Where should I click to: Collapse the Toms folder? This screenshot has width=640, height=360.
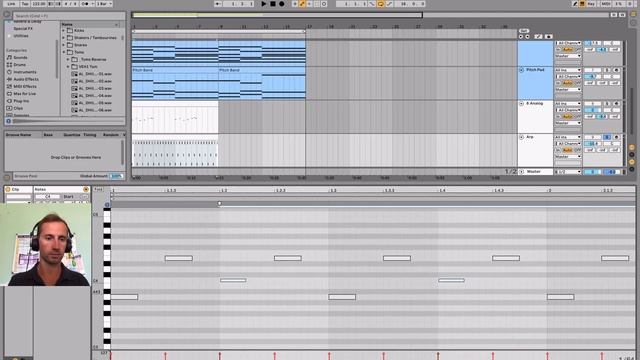(x=64, y=52)
